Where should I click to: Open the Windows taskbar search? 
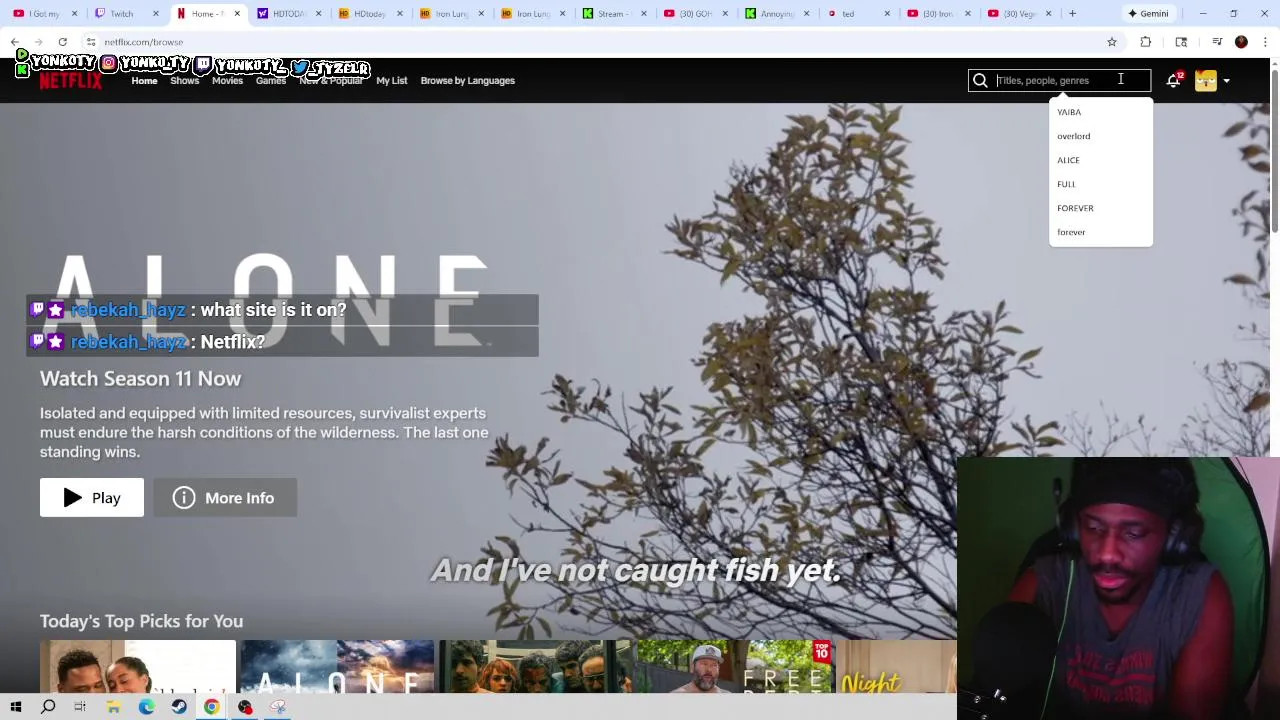[x=48, y=707]
